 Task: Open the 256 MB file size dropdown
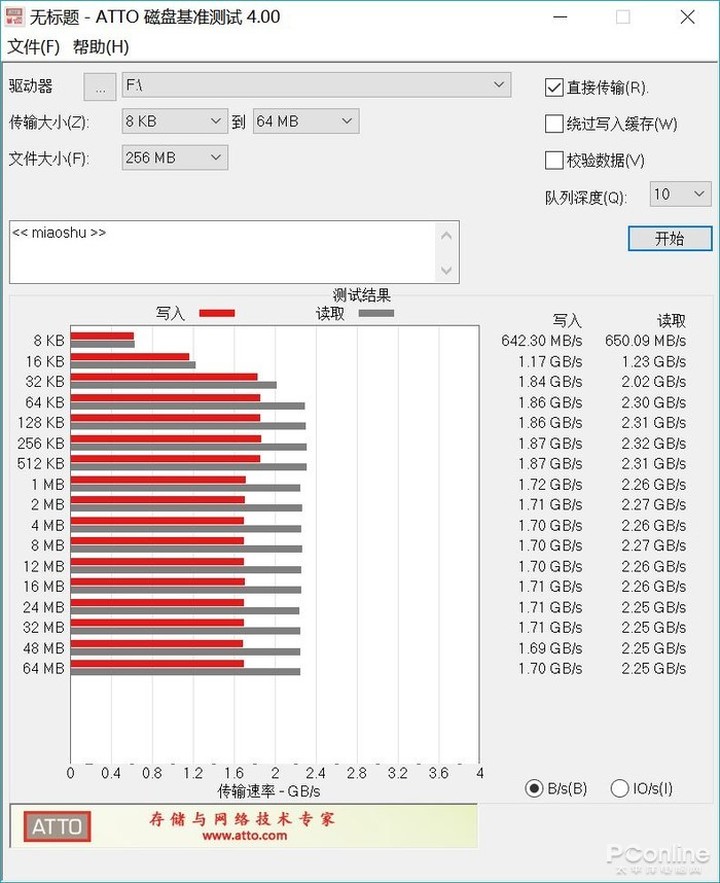pyautogui.click(x=175, y=158)
